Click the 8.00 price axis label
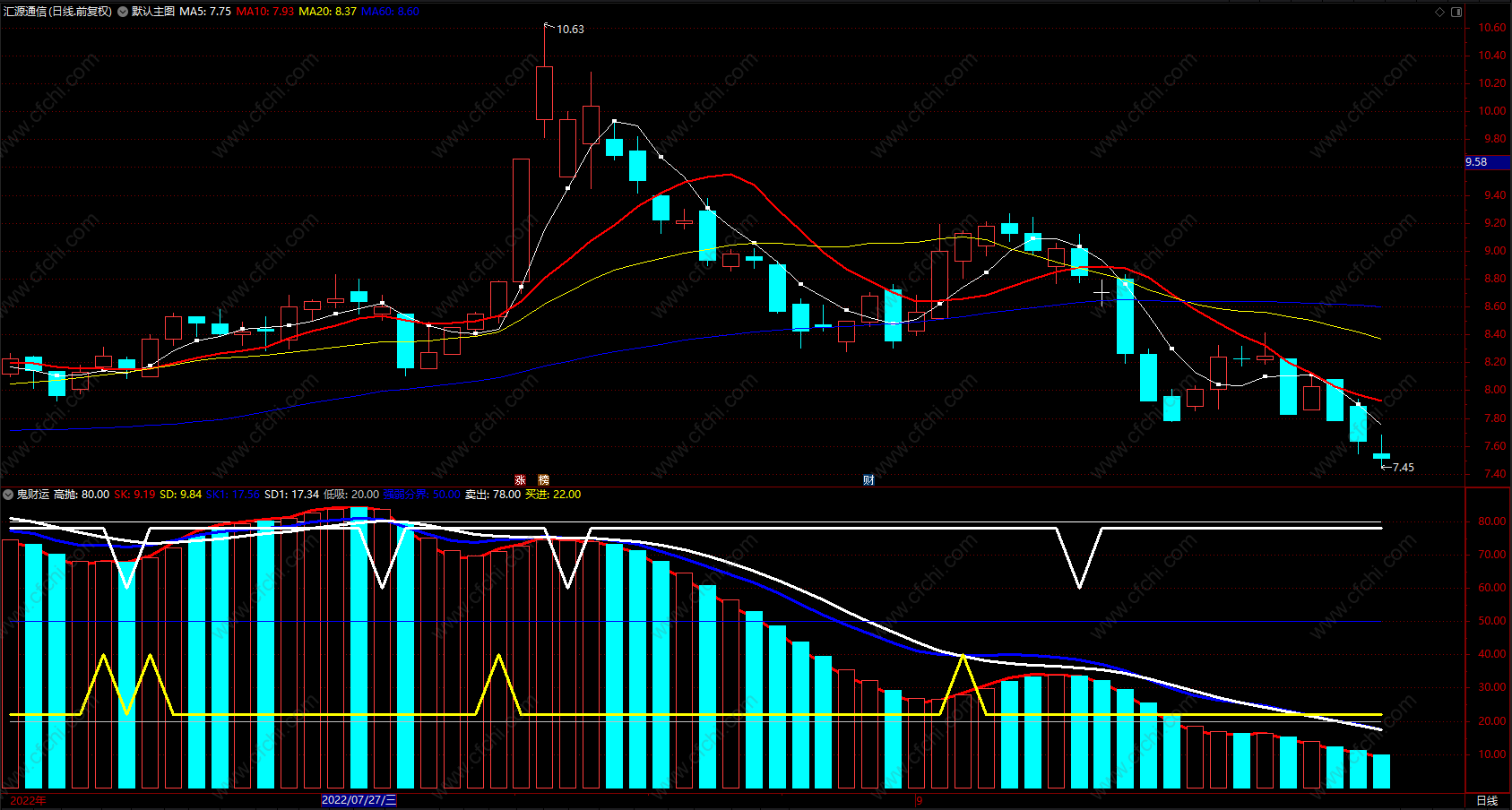 point(1495,390)
